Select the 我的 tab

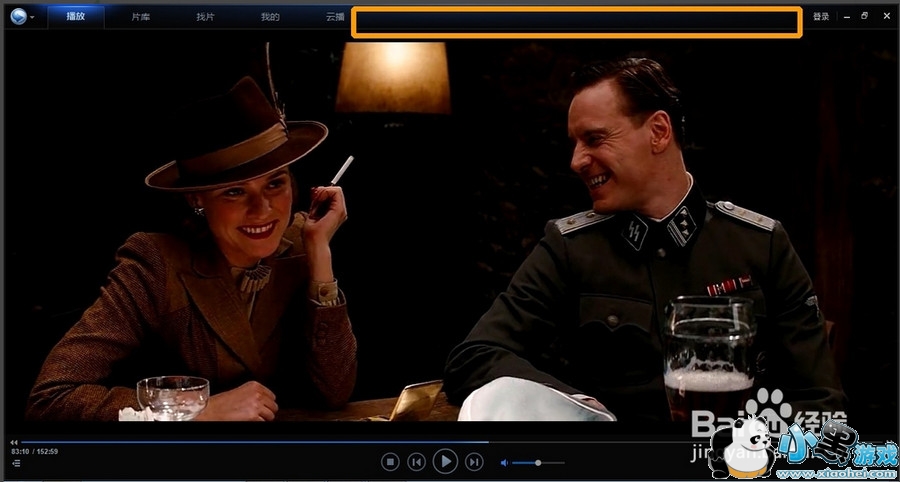point(270,17)
